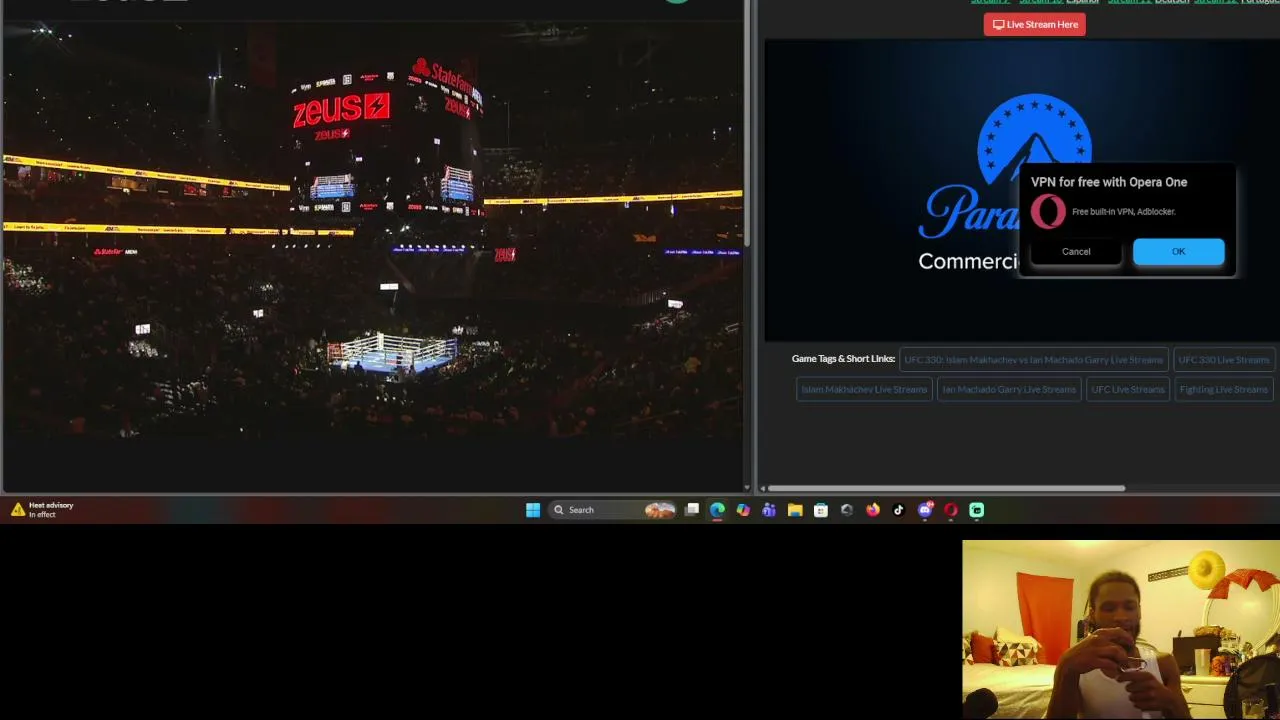Screen dimensions: 1280x720
Task: Open the UFC 330 Live Streams tag
Action: click(x=1223, y=360)
